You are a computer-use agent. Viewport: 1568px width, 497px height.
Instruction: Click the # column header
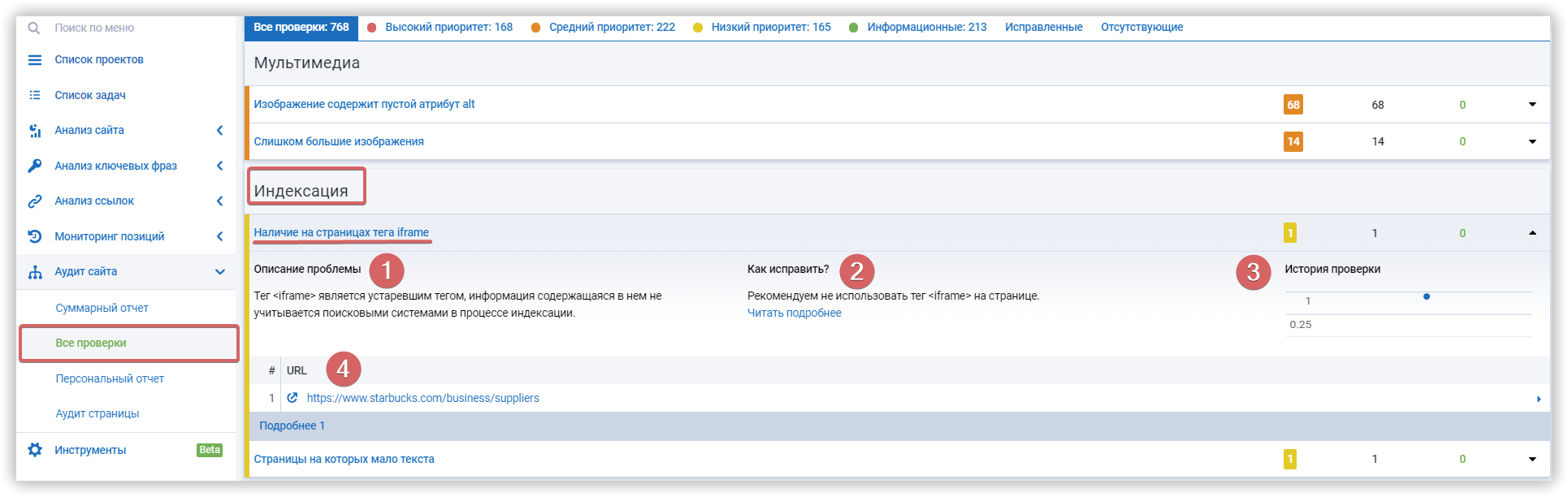(271, 370)
